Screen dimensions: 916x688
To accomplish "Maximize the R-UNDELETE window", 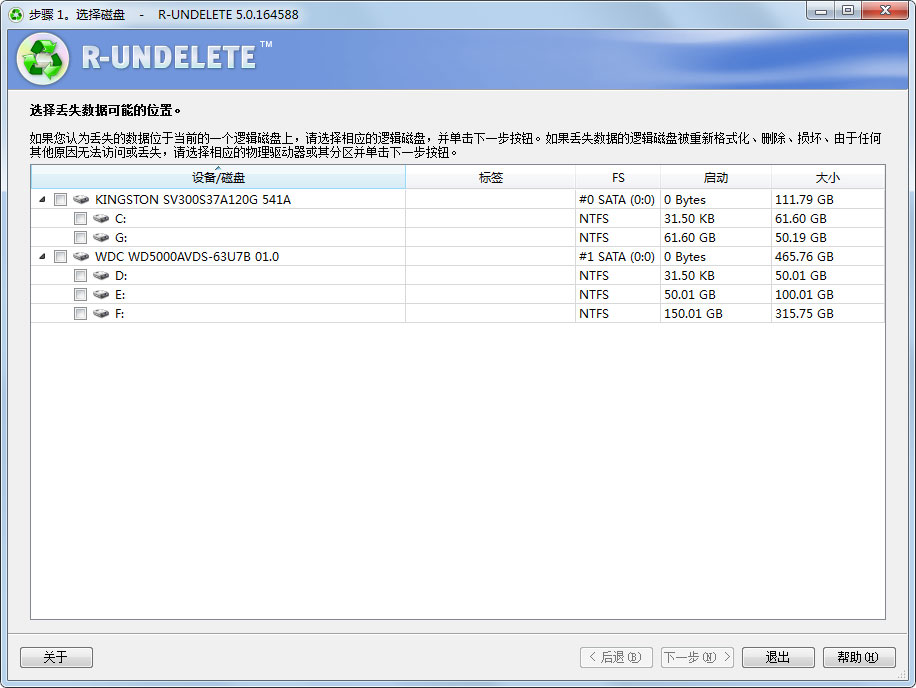I will click(847, 11).
